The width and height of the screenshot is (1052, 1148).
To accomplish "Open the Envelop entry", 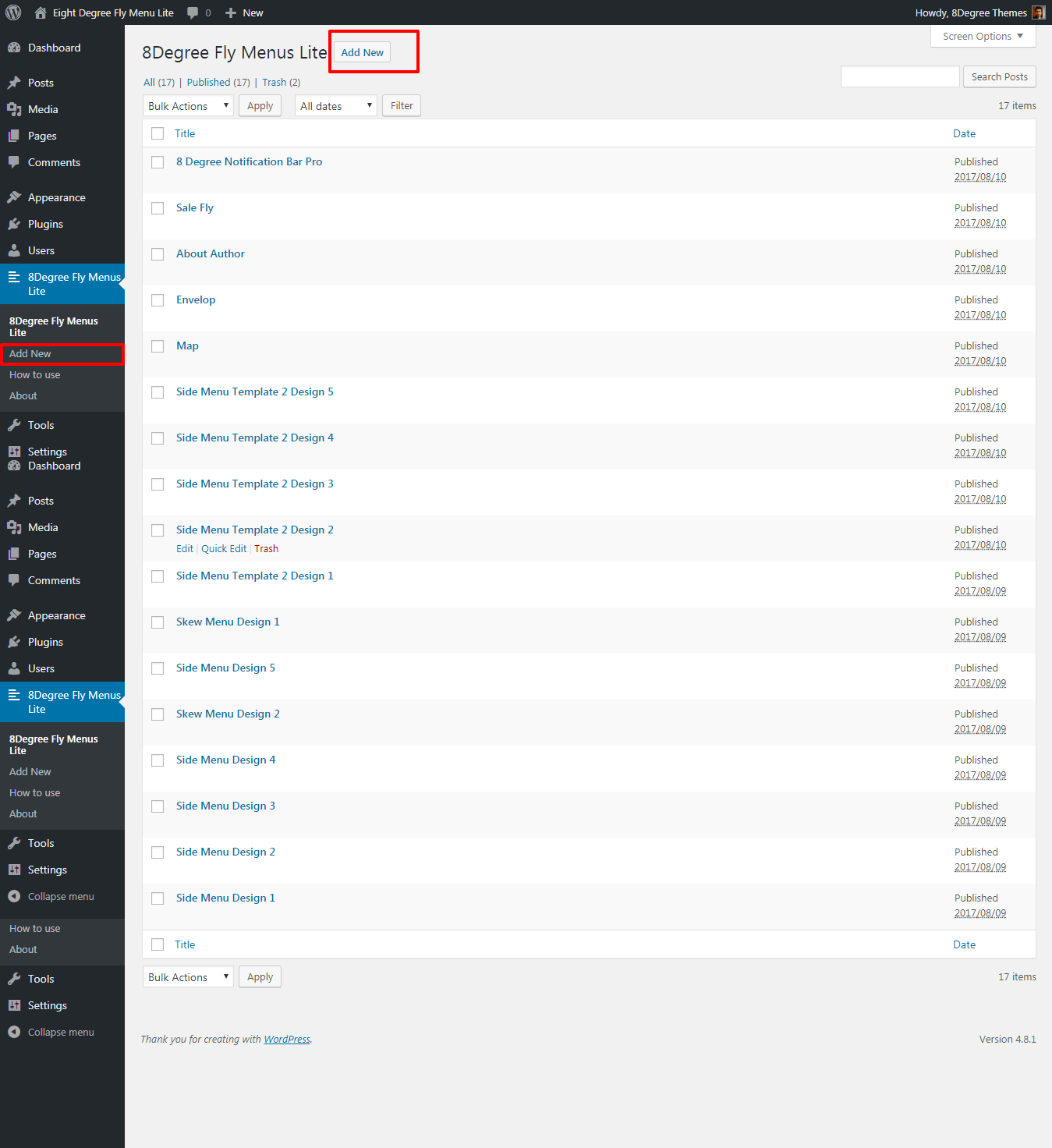I will (x=196, y=299).
